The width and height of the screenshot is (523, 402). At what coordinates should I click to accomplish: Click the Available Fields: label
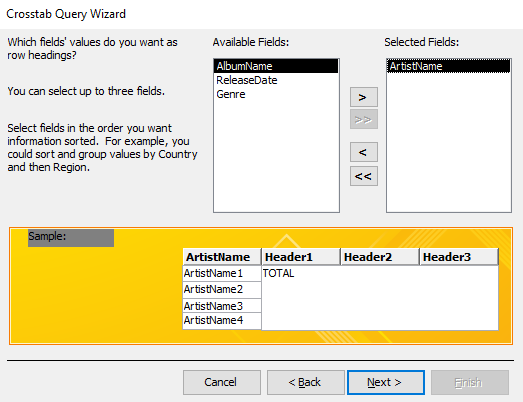(251, 42)
